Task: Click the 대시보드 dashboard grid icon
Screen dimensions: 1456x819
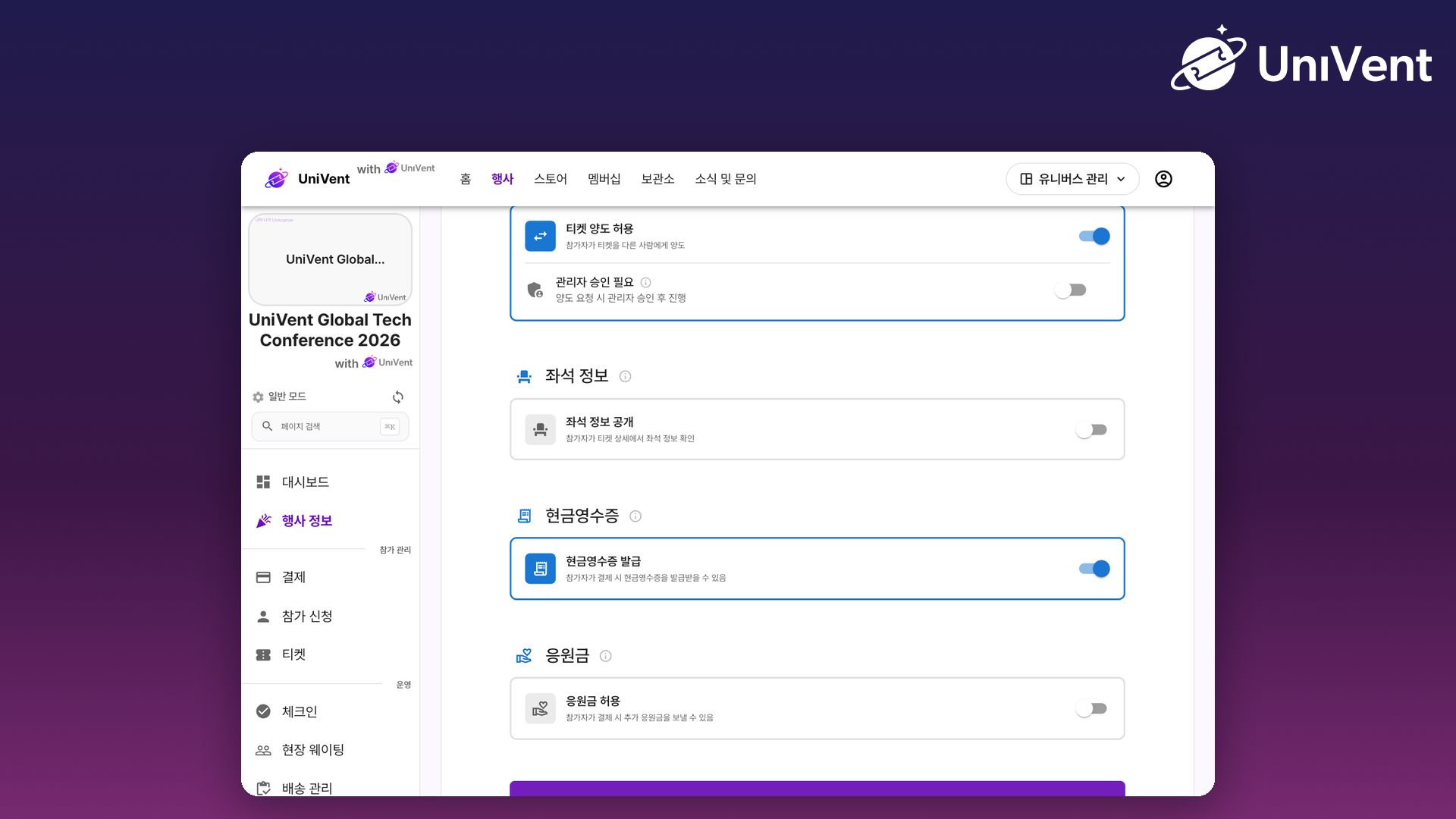Action: click(x=263, y=482)
